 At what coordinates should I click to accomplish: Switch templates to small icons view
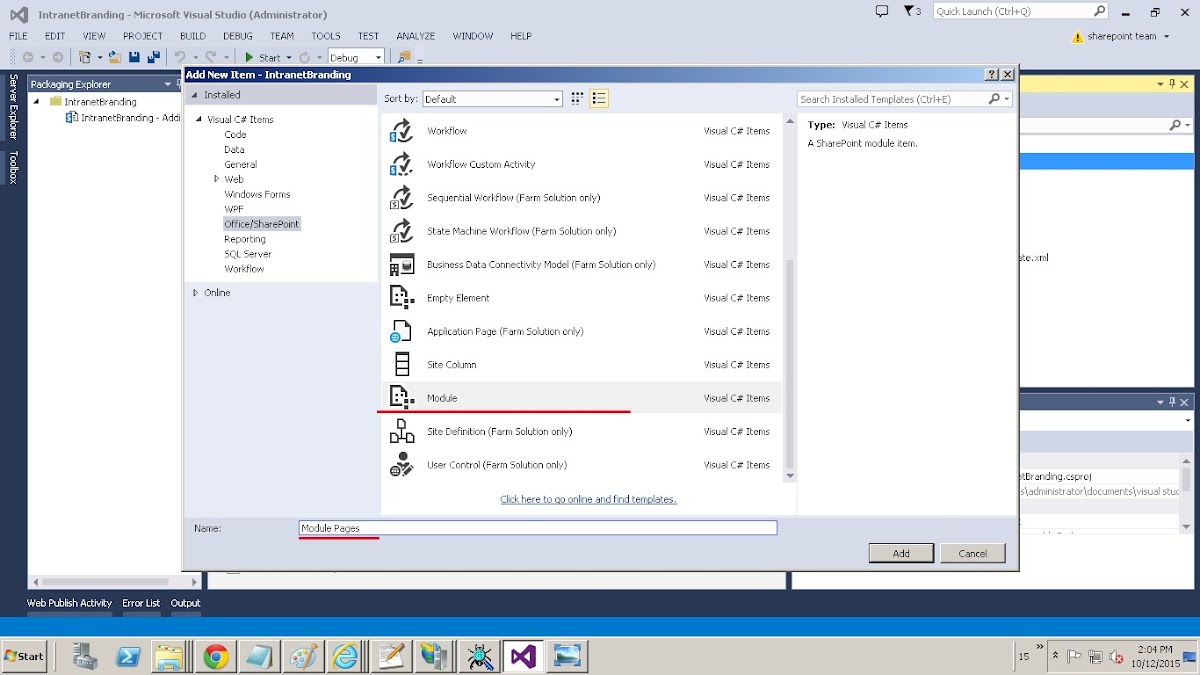(x=577, y=99)
